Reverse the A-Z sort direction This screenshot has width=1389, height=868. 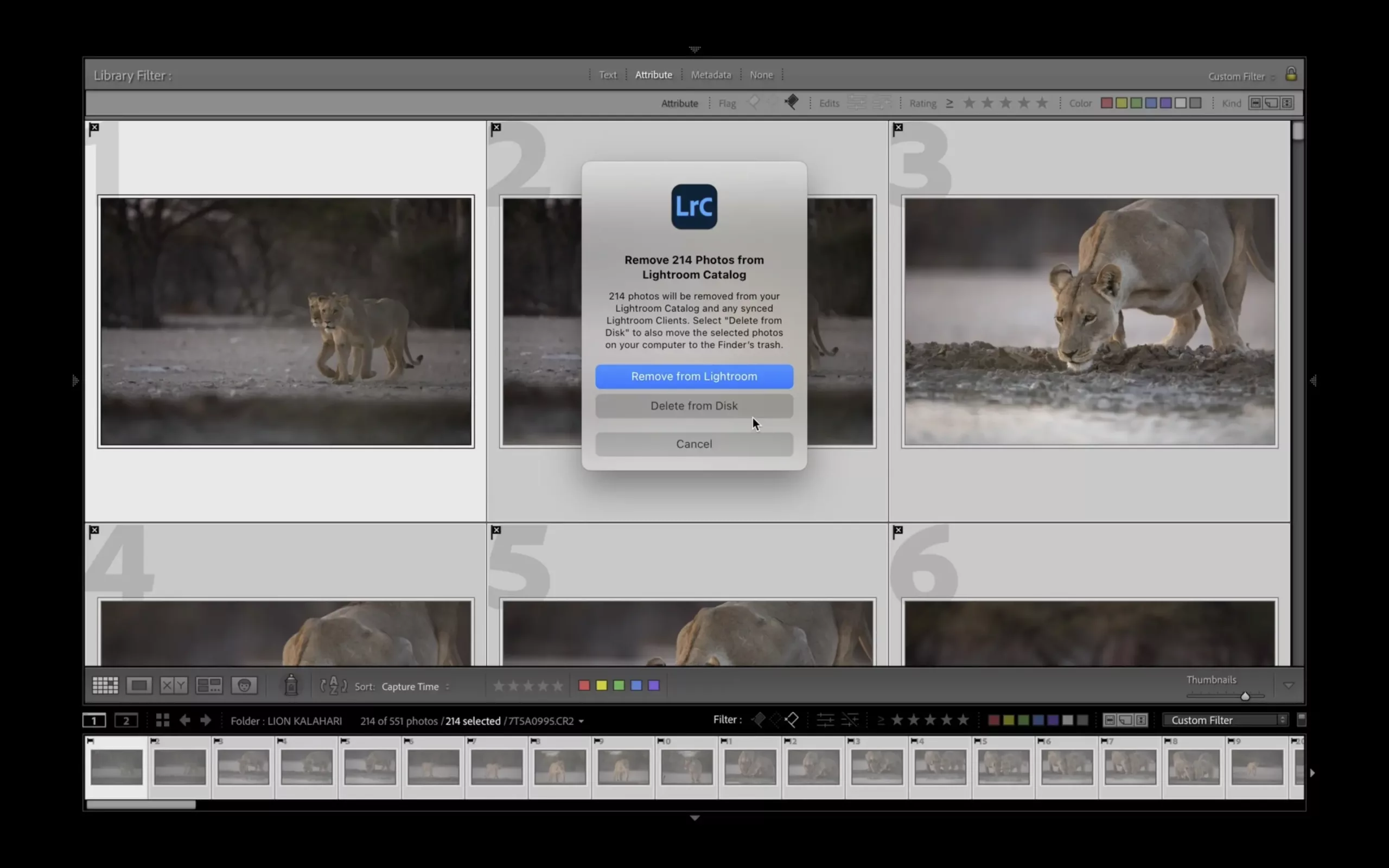334,685
